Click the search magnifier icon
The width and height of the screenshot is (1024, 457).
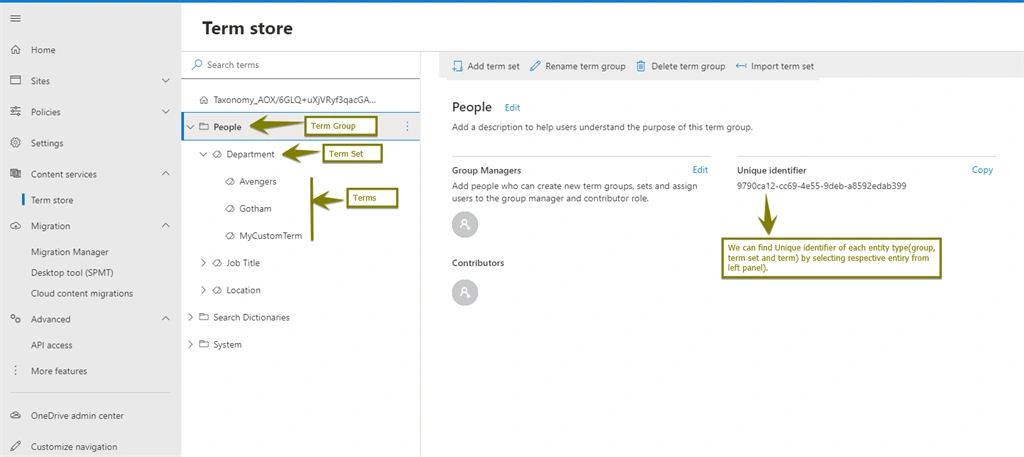197,65
